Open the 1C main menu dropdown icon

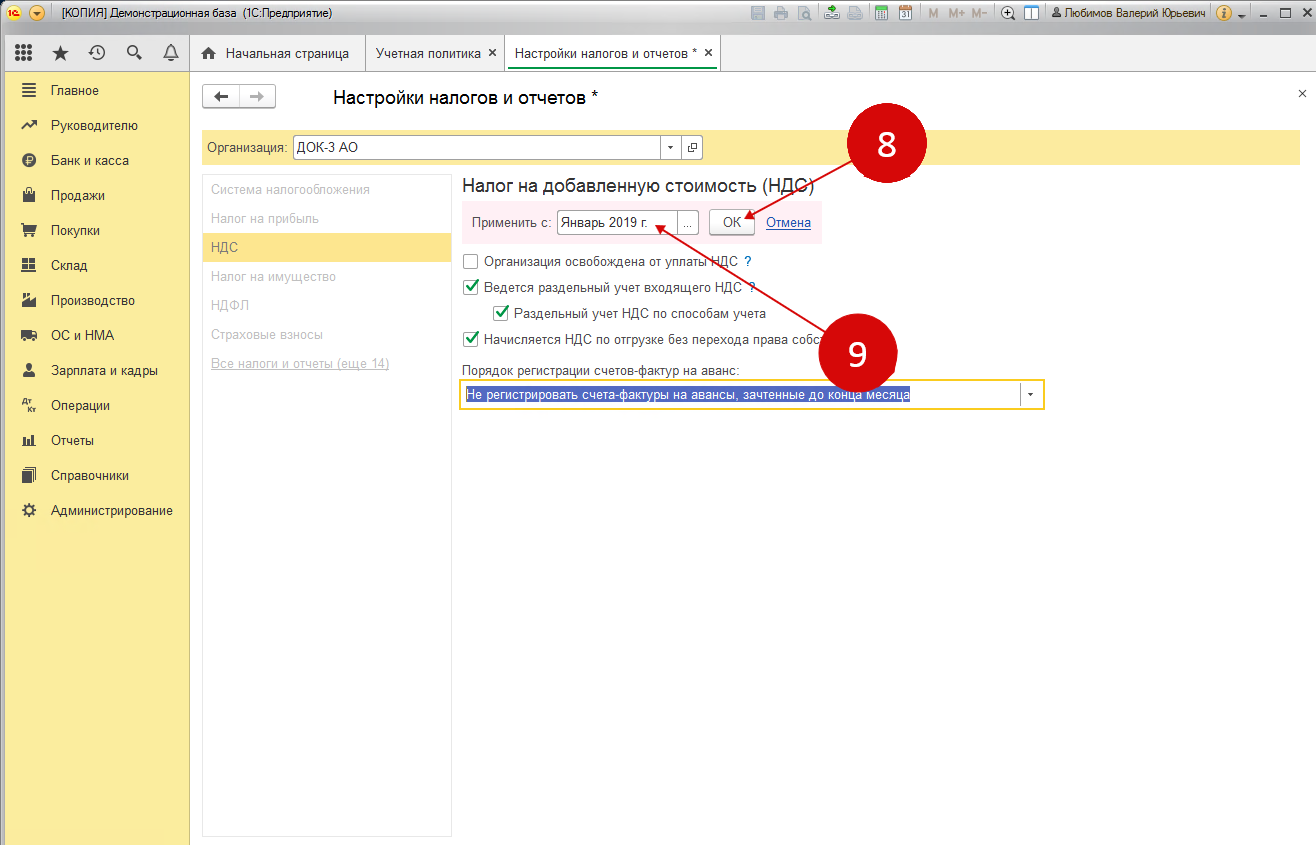(37, 13)
